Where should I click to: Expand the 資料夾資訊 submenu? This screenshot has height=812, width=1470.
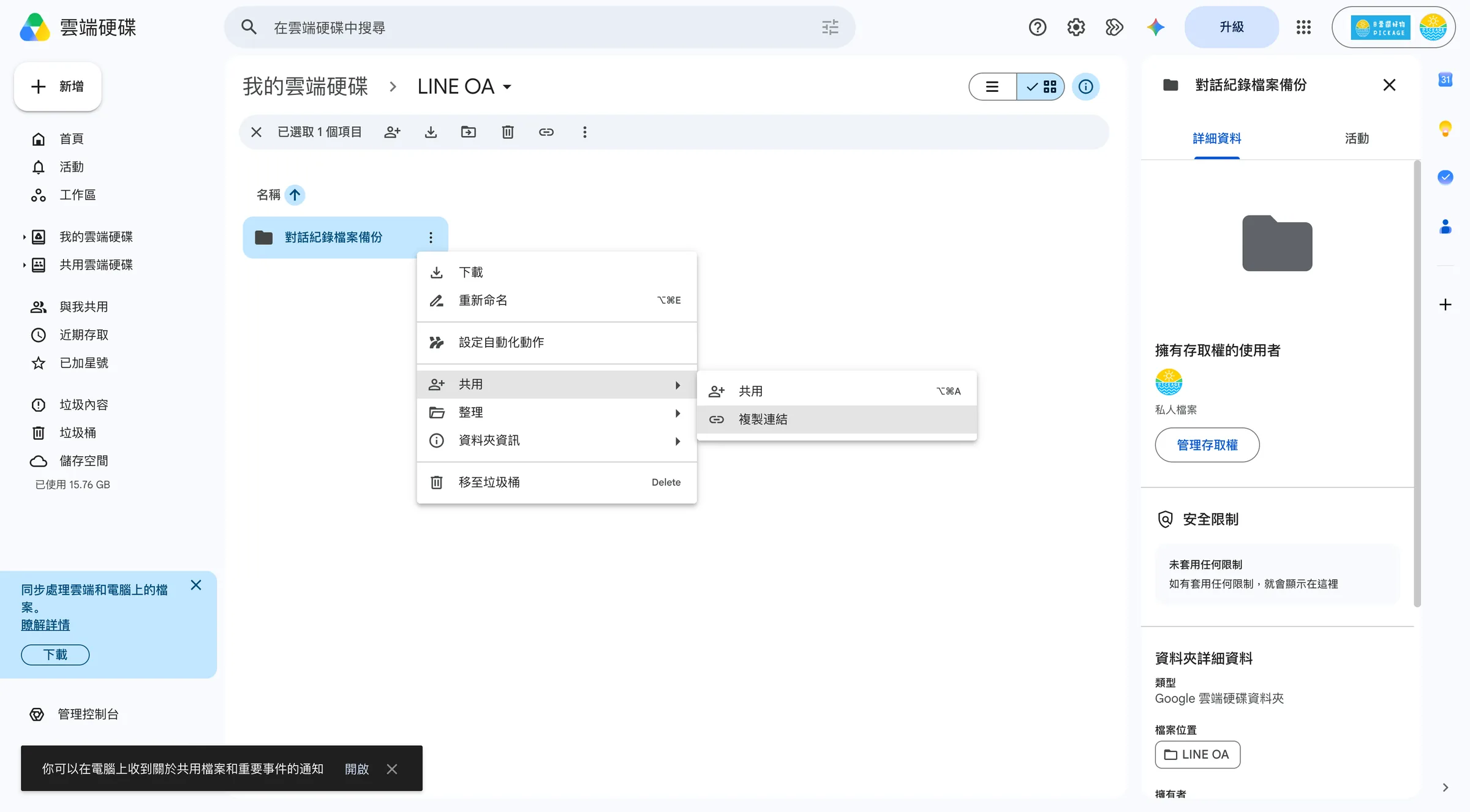(x=557, y=441)
